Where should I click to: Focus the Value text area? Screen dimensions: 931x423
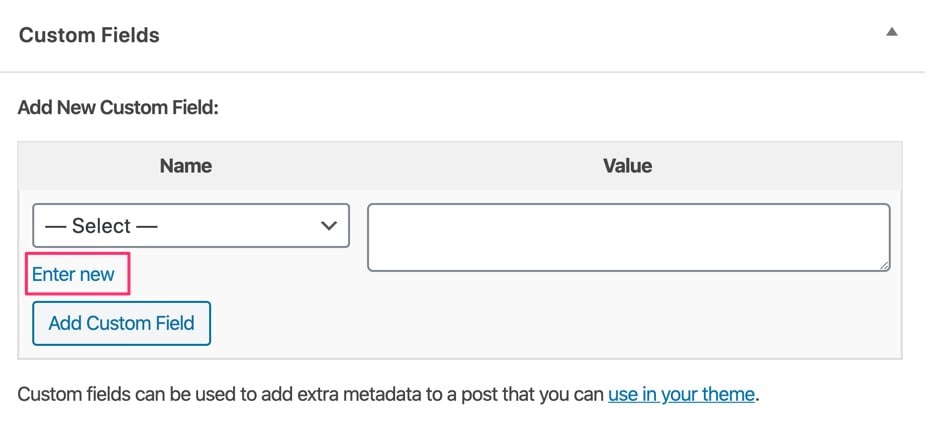pos(628,237)
